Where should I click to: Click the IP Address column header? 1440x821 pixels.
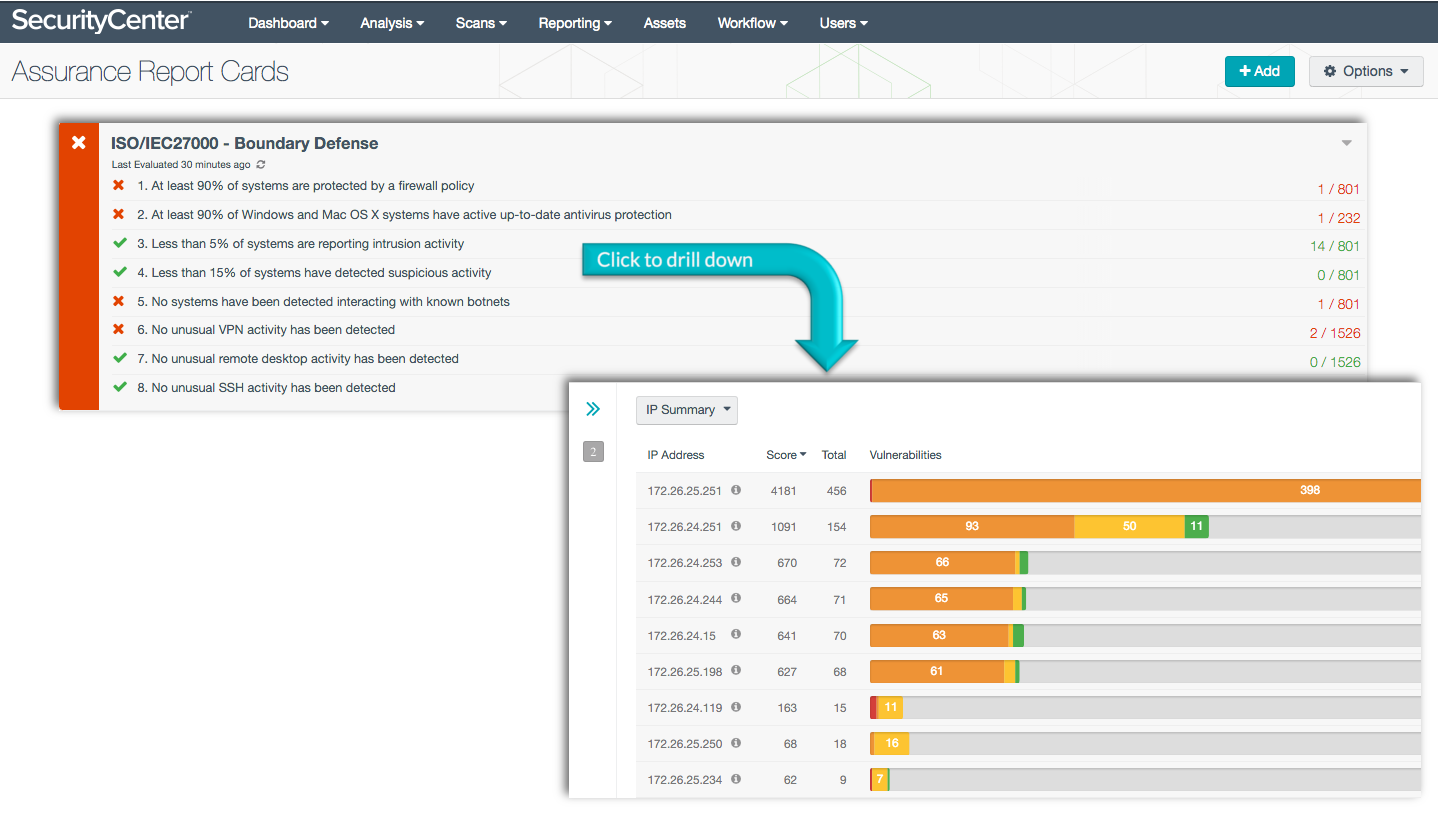tap(676, 455)
